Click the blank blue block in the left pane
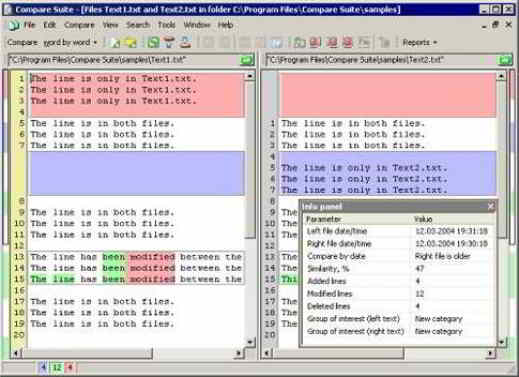Viewport: 519px width, 377px height. pos(137,173)
